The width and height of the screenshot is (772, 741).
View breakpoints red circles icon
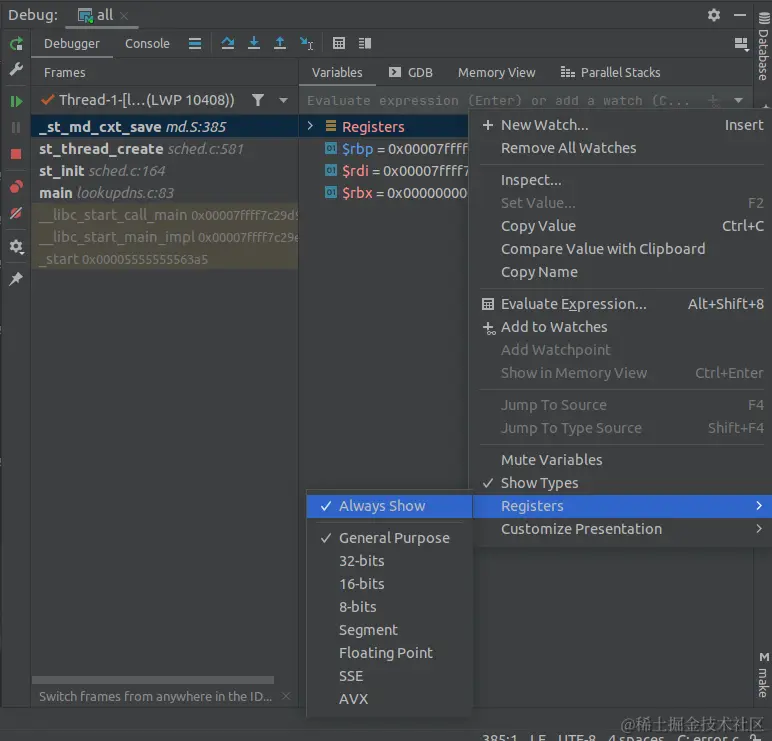16,187
